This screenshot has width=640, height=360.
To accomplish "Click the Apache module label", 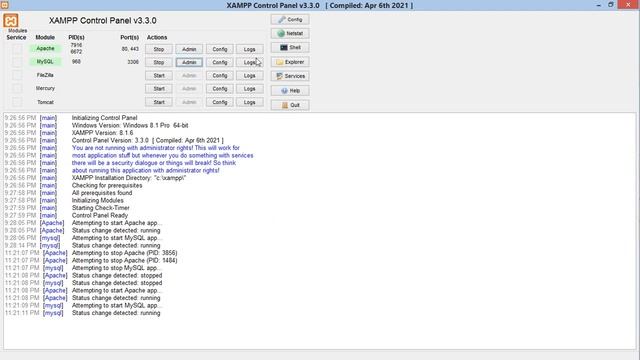I will [x=45, y=48].
